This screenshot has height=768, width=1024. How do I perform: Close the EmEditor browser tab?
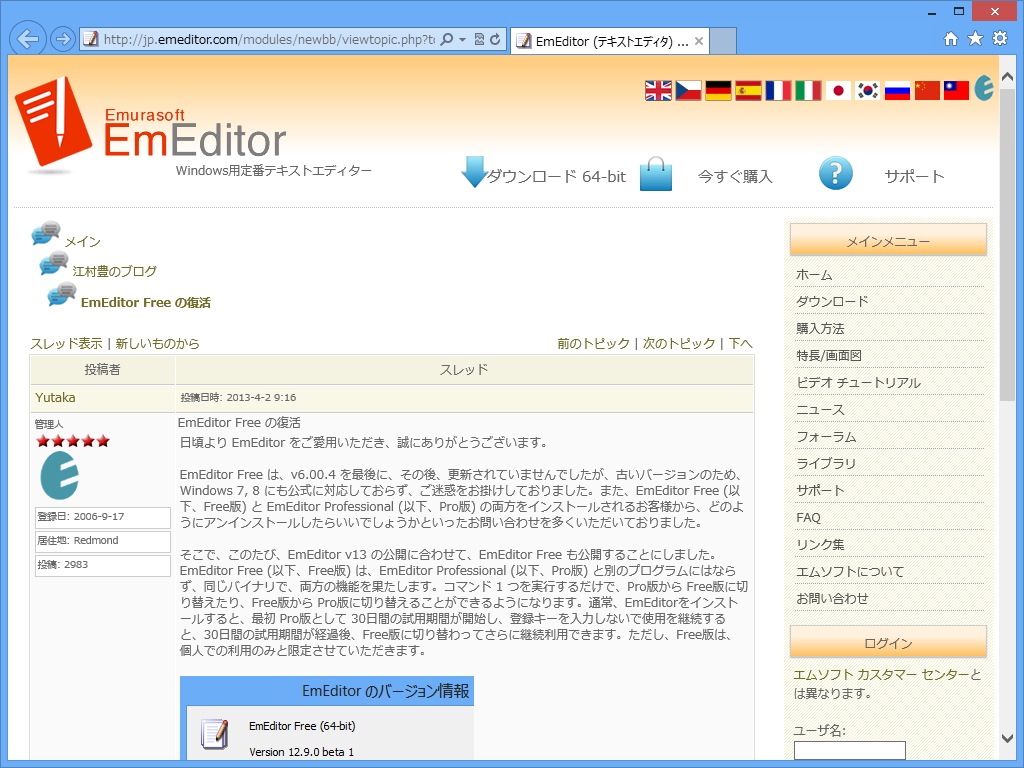coord(699,41)
